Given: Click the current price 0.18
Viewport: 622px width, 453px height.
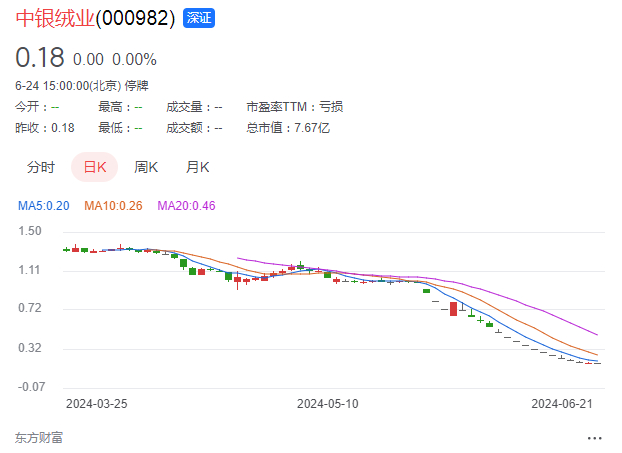Looking at the screenshot, I should 40,58.
